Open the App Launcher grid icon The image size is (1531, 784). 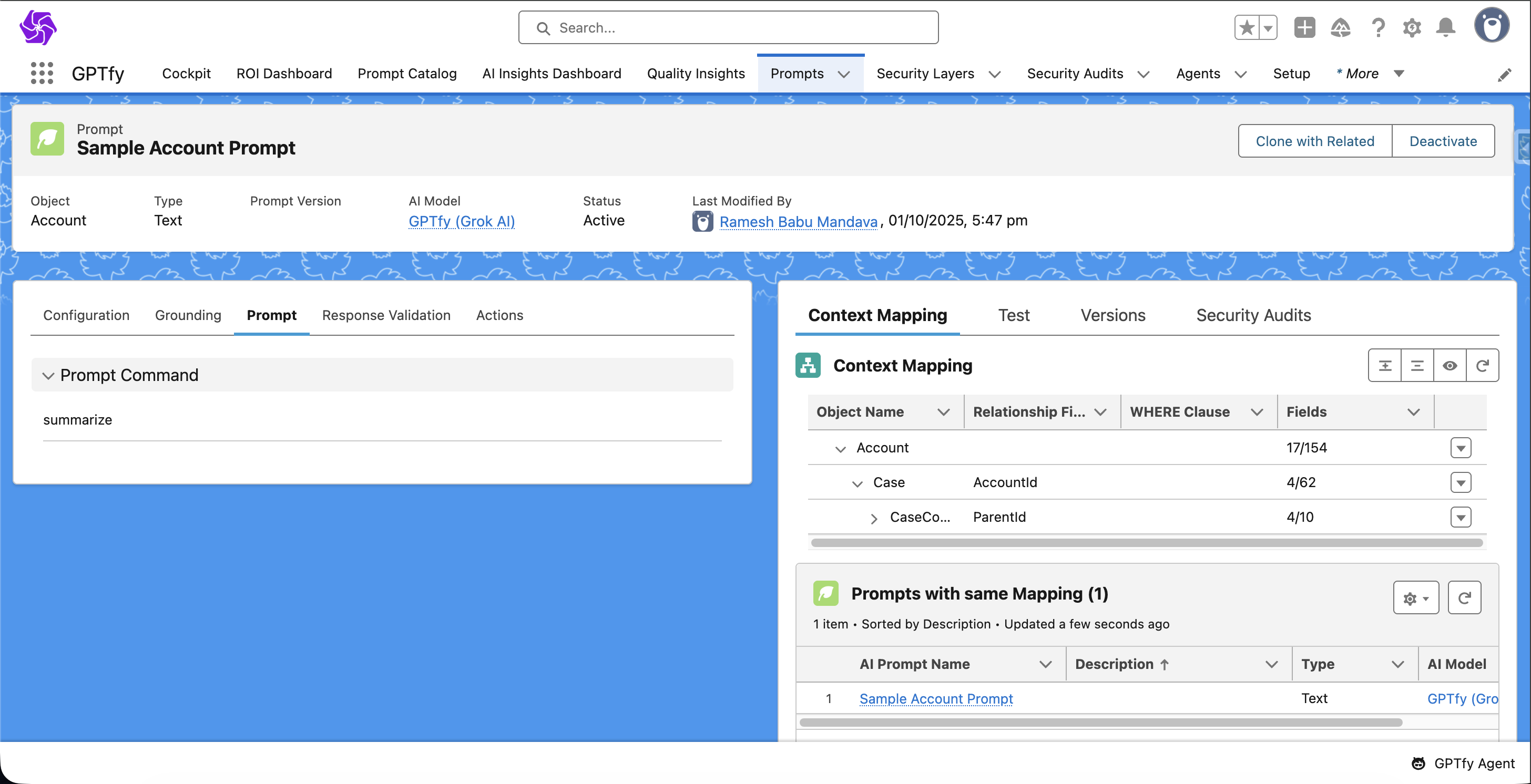(42, 73)
